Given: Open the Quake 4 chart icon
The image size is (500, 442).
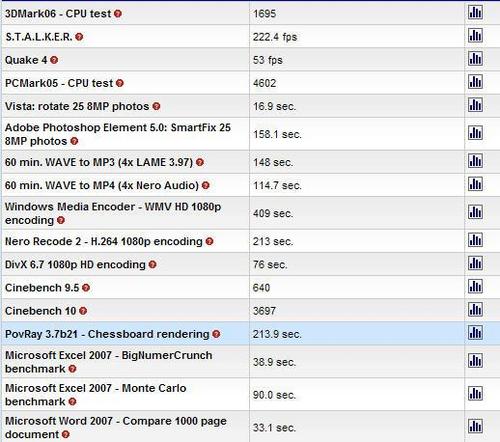Looking at the screenshot, I should 475,59.
